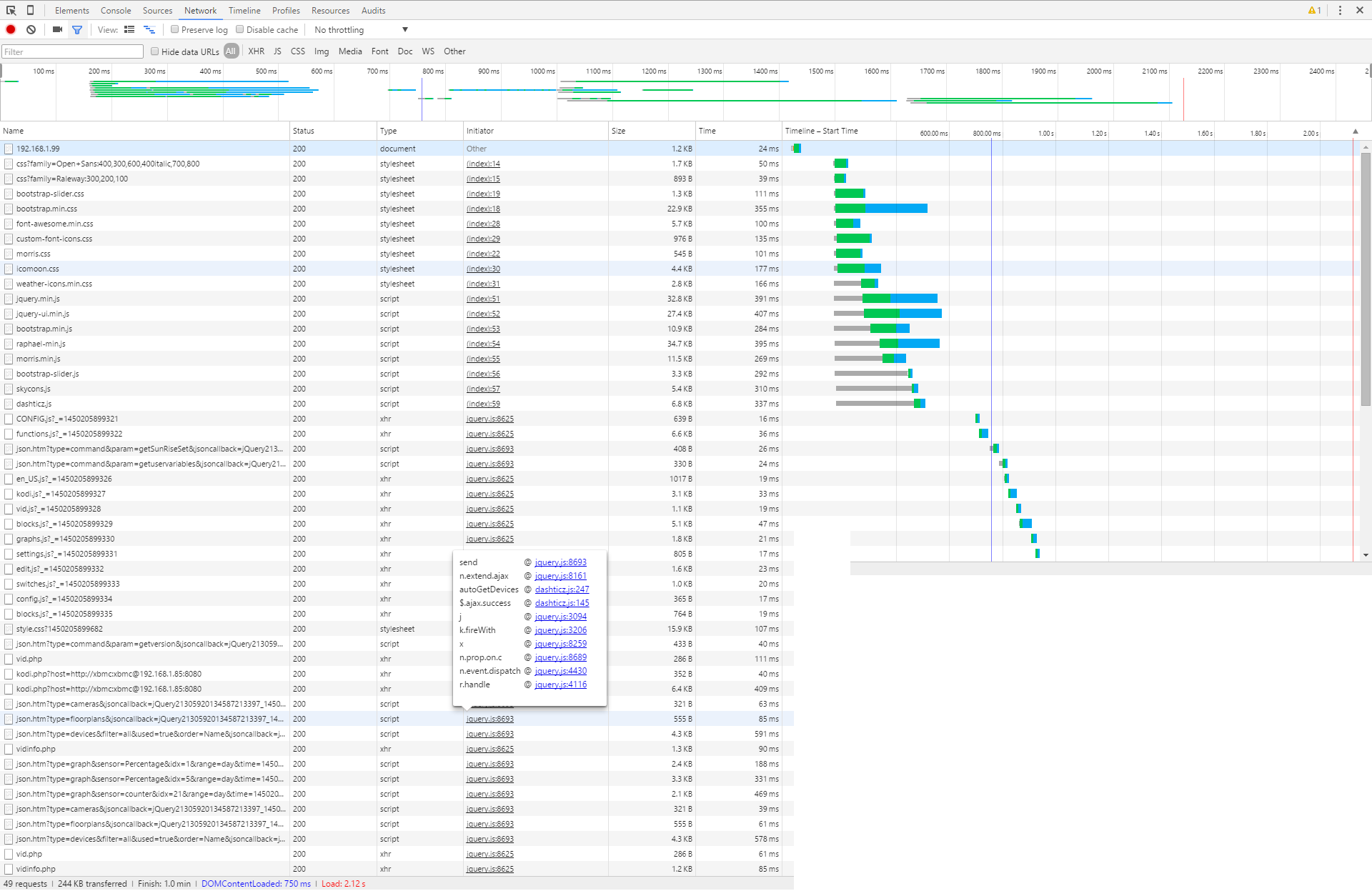
Task: Switch to large request rows view icon
Action: [129, 29]
